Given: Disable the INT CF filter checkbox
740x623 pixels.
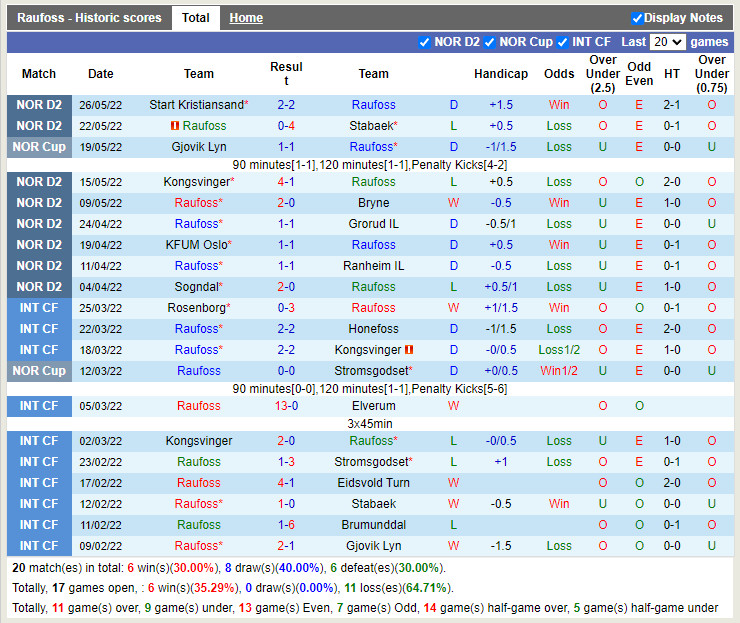Looking at the screenshot, I should 563,42.
